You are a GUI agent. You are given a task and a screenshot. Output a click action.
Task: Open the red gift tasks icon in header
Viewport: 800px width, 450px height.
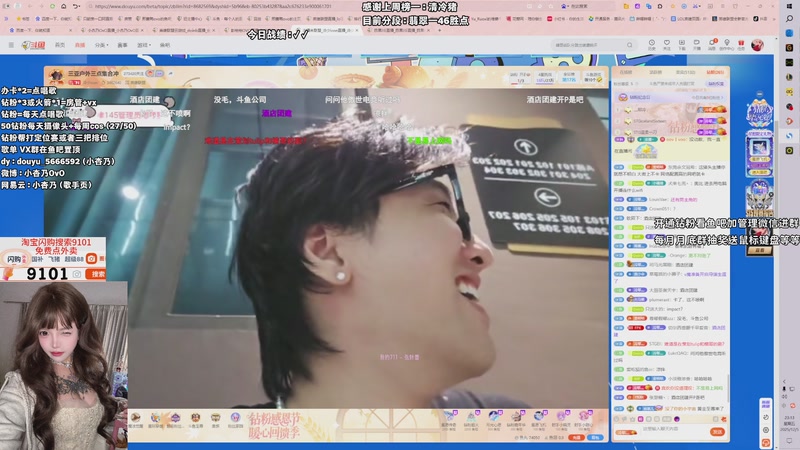[741, 45]
